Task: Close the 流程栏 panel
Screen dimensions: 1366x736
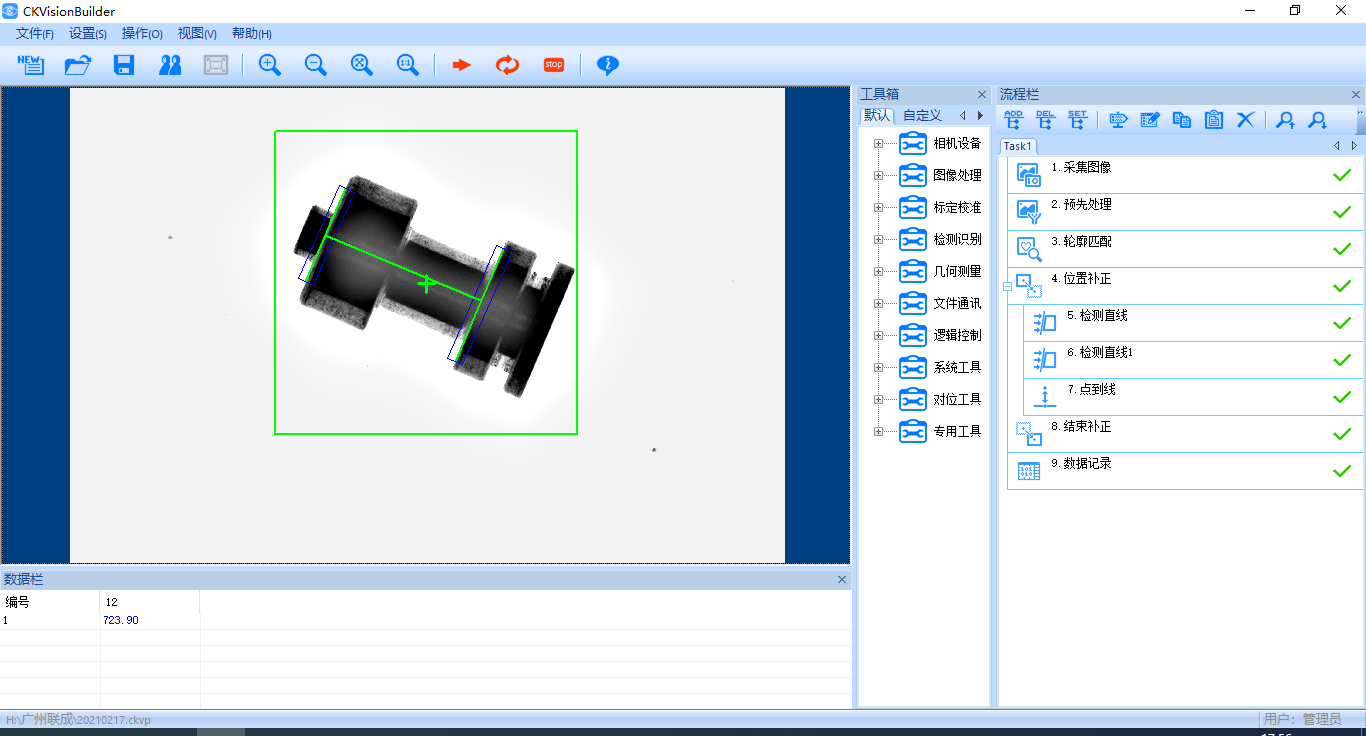Action: (x=1356, y=95)
